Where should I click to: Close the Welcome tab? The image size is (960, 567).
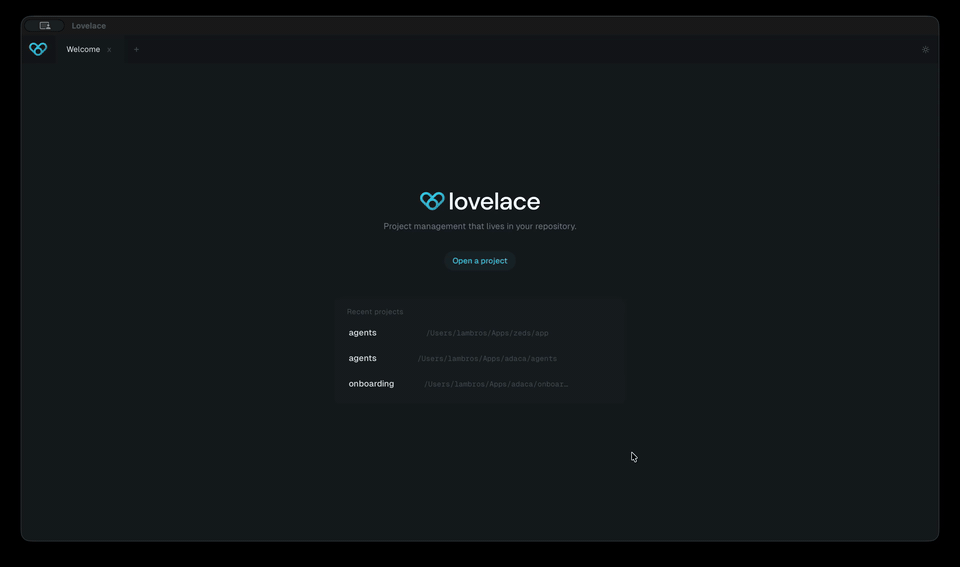(x=109, y=50)
